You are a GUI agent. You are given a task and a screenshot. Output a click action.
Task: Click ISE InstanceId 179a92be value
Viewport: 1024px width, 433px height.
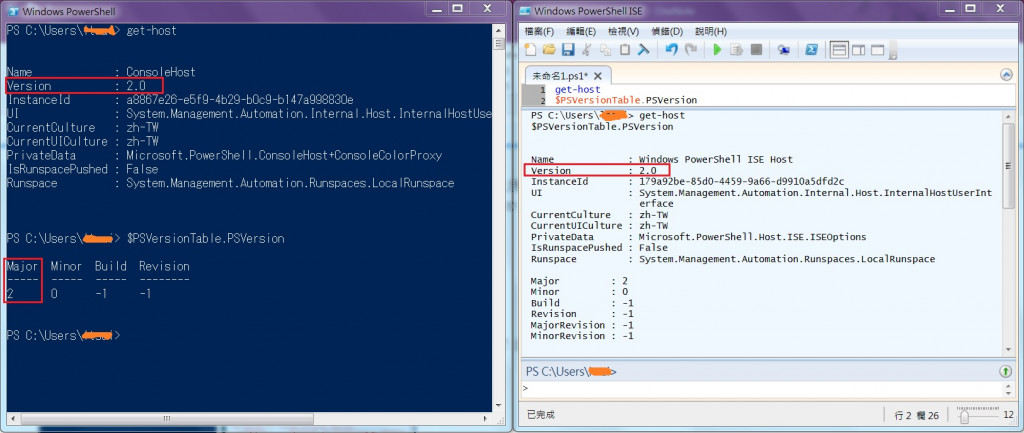coord(741,181)
